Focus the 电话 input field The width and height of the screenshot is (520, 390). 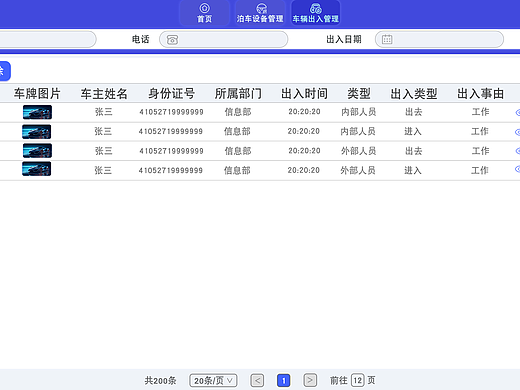(223, 39)
